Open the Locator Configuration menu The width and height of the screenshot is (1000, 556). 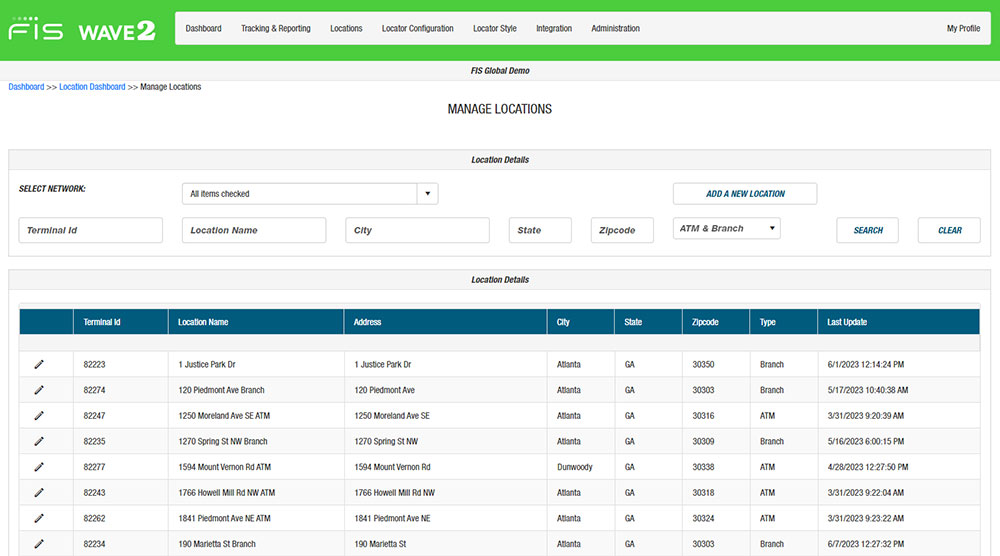pos(418,29)
